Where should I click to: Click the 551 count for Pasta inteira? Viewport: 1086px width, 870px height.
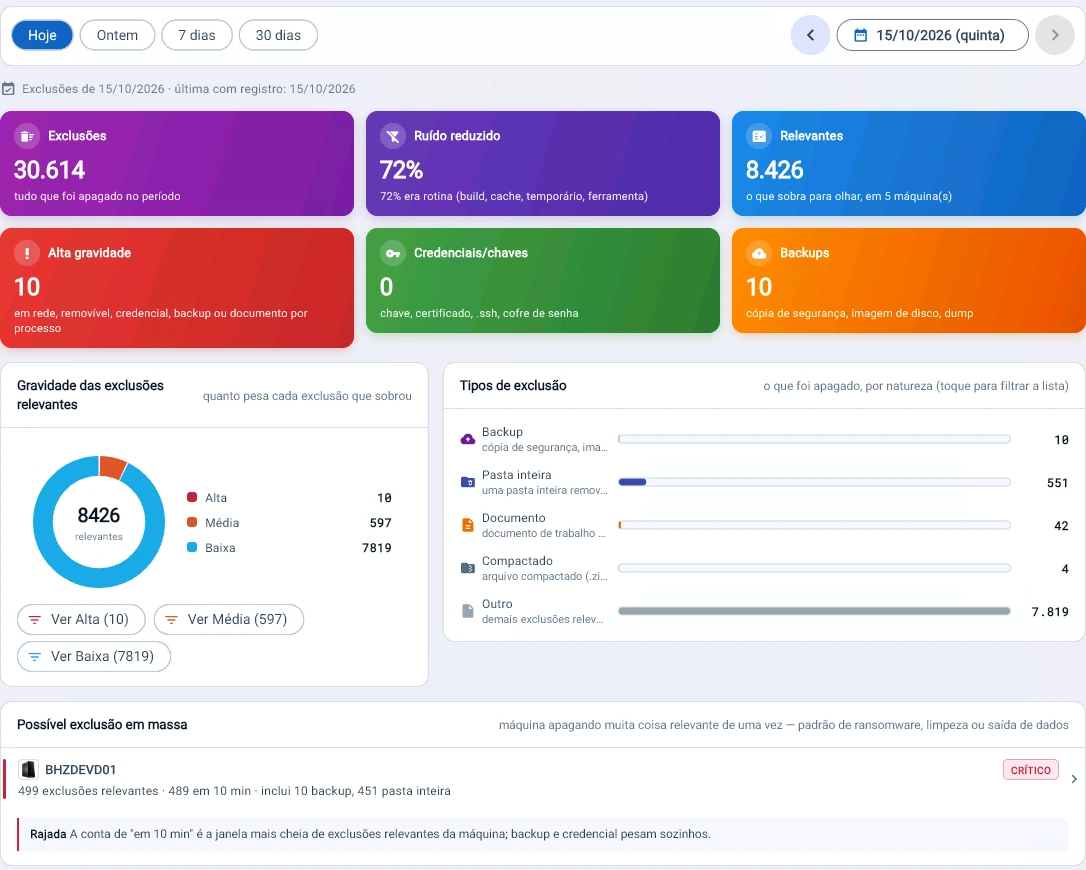tap(1058, 483)
